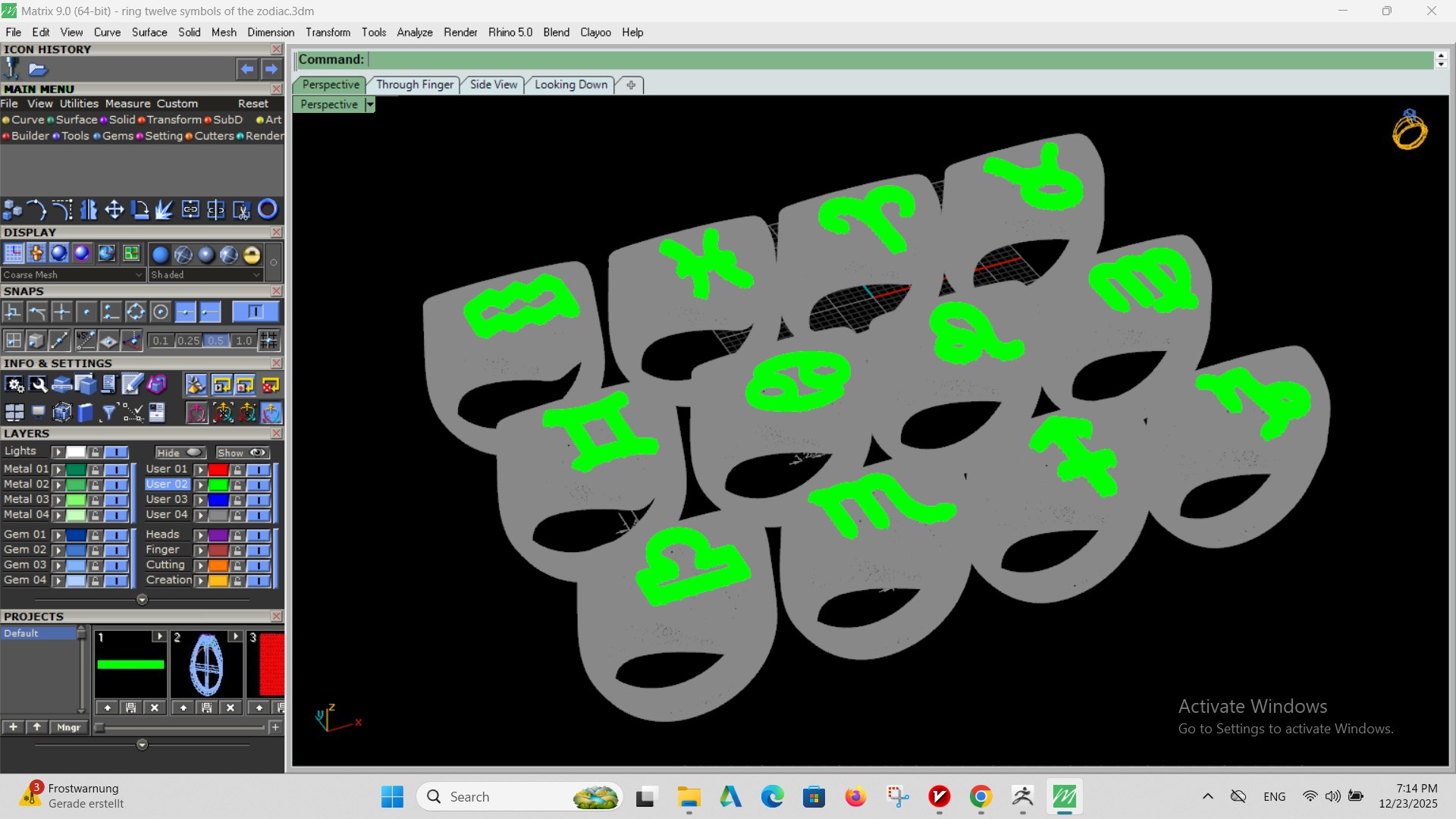Screen dimensions: 1456x819
Task: Open the Shaded display mode dropdown
Action: [206, 275]
